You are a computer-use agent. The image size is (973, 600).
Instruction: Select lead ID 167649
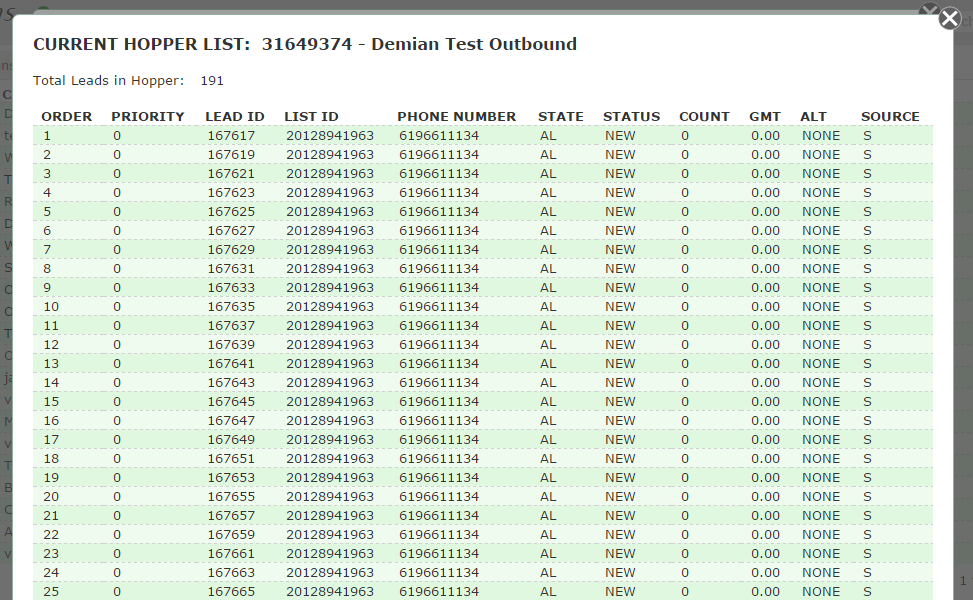point(231,440)
